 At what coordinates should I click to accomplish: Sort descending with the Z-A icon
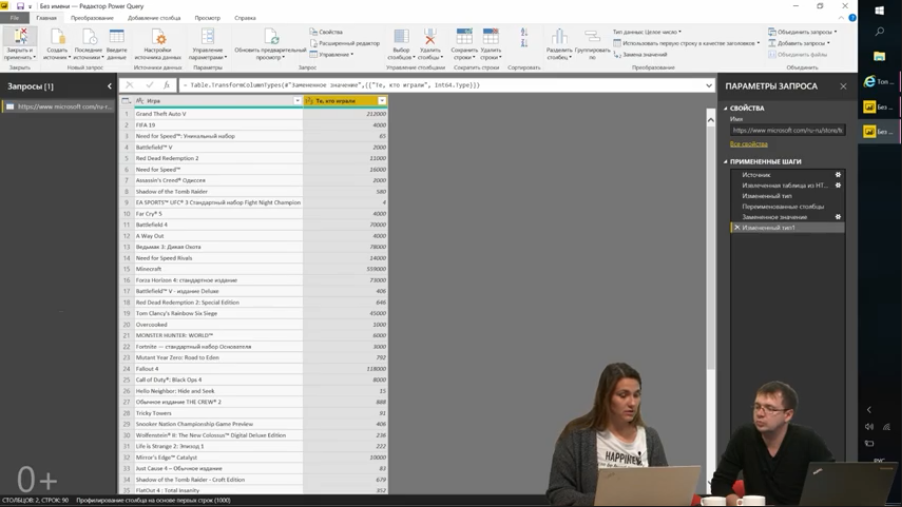point(524,43)
